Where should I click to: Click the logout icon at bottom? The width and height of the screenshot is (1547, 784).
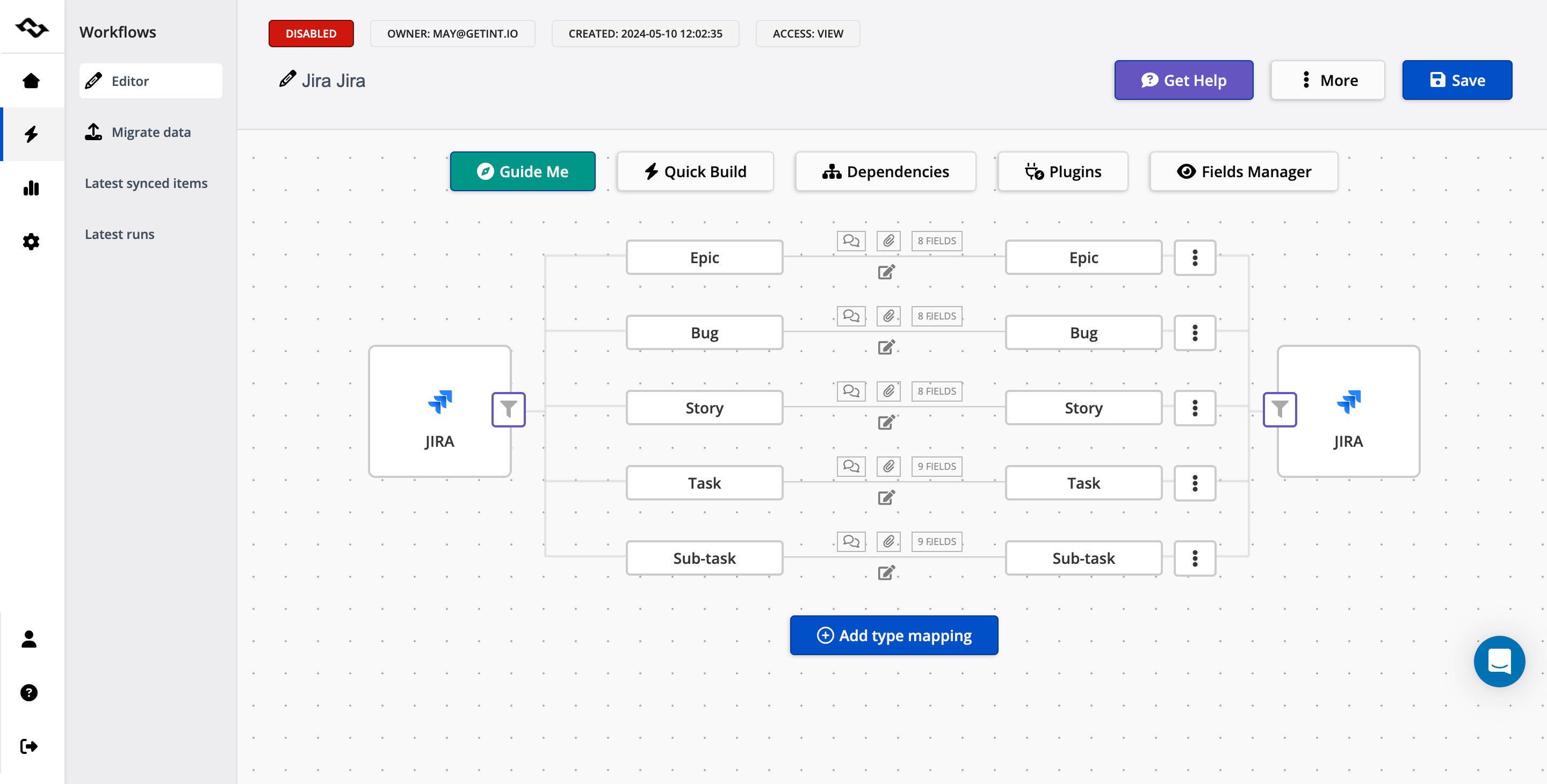(x=29, y=746)
